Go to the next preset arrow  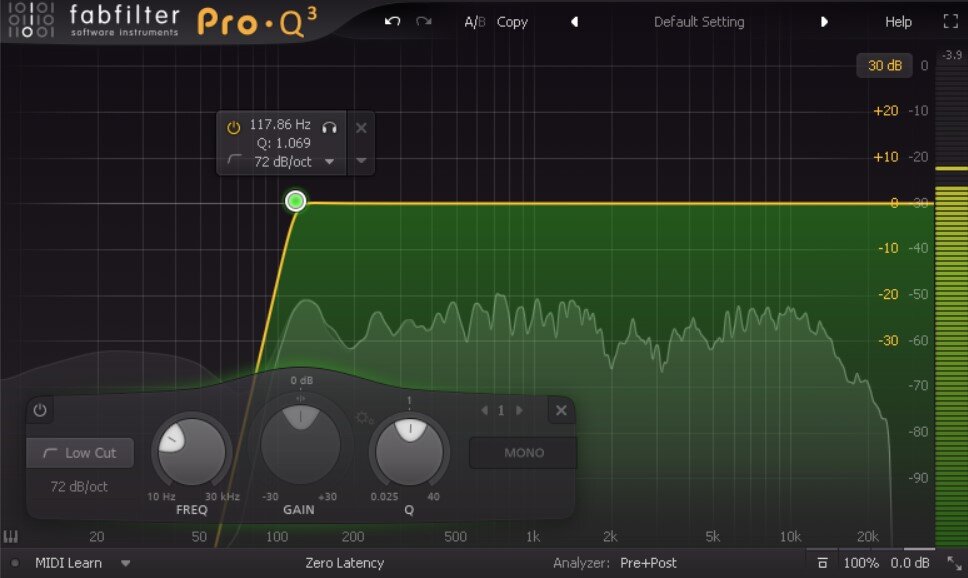pyautogui.click(x=824, y=22)
